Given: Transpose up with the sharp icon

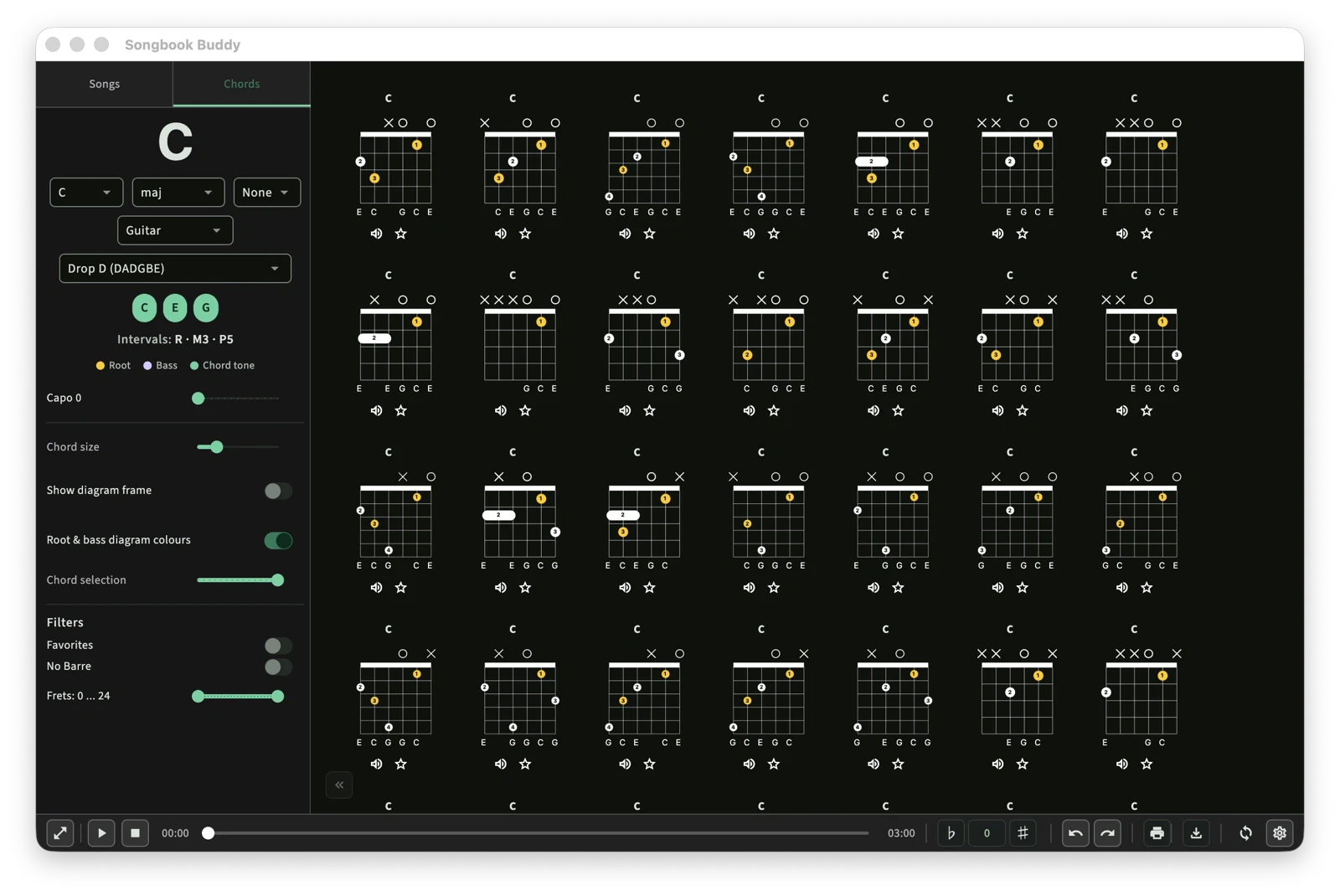Looking at the screenshot, I should coord(1023,833).
